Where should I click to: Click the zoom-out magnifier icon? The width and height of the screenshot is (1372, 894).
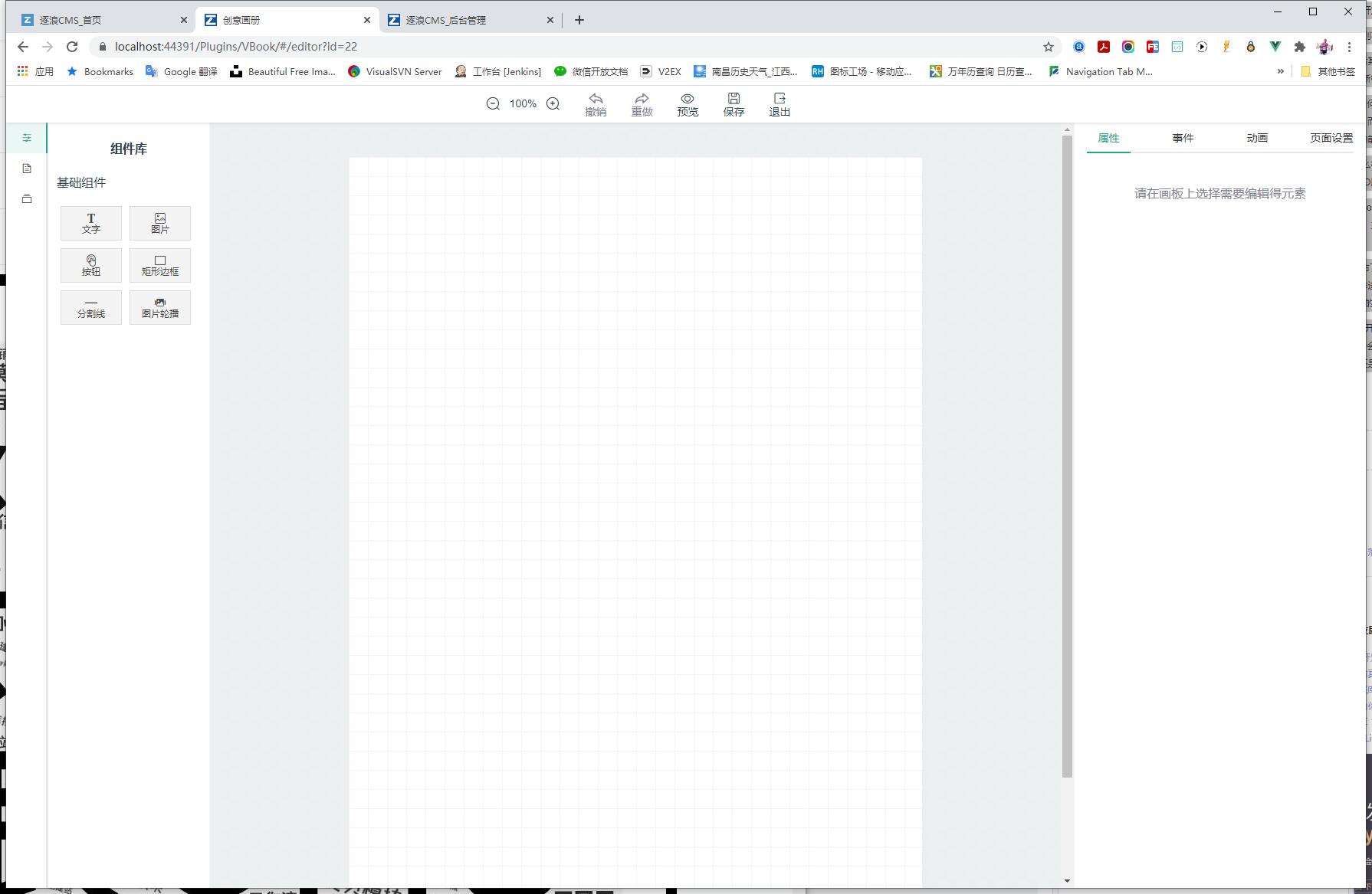493,103
